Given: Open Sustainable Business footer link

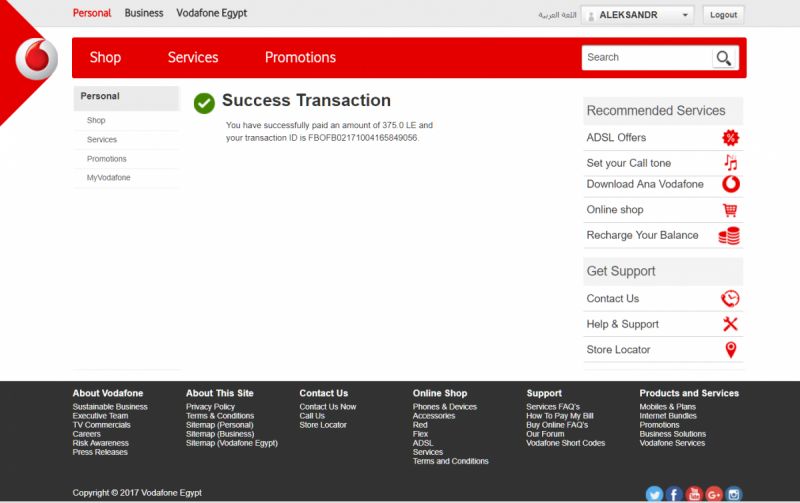Looking at the screenshot, I should (x=110, y=407).
